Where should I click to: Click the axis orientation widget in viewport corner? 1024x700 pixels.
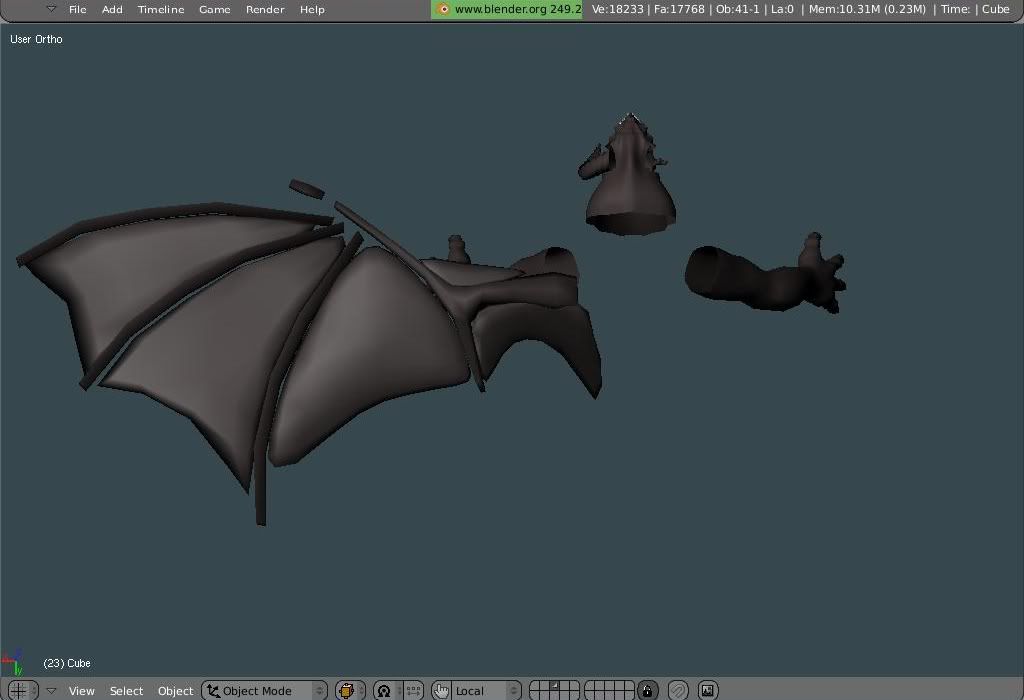[x=13, y=661]
